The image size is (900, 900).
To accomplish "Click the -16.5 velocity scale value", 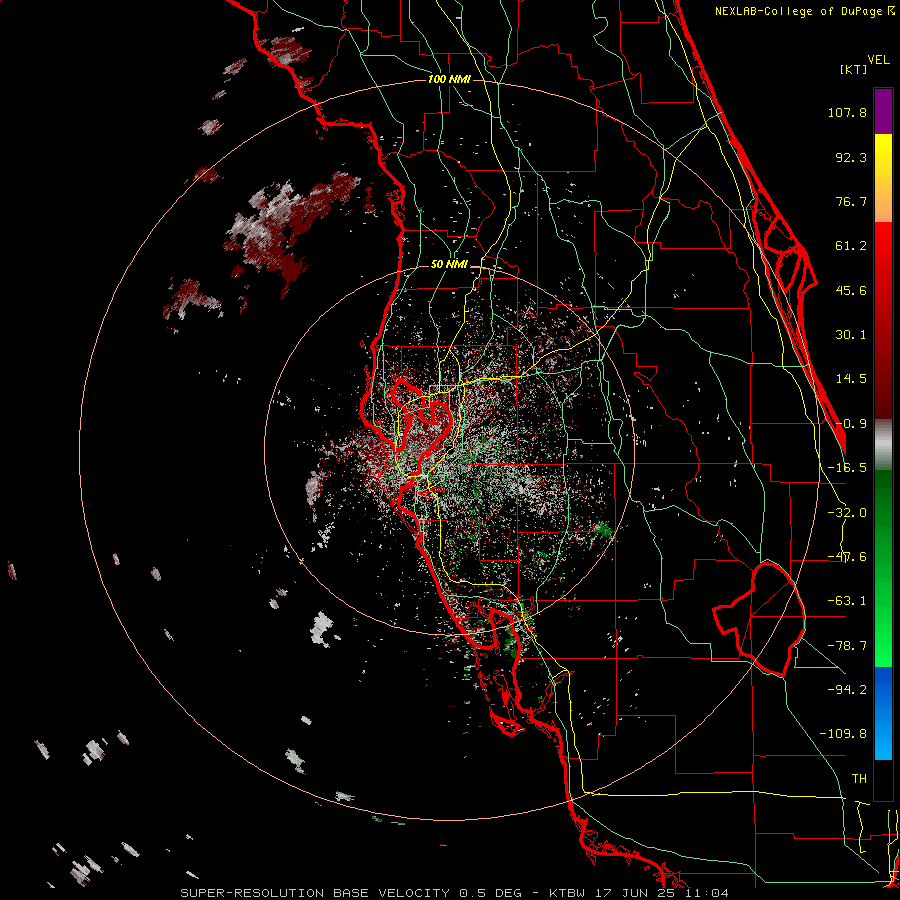I will (847, 468).
